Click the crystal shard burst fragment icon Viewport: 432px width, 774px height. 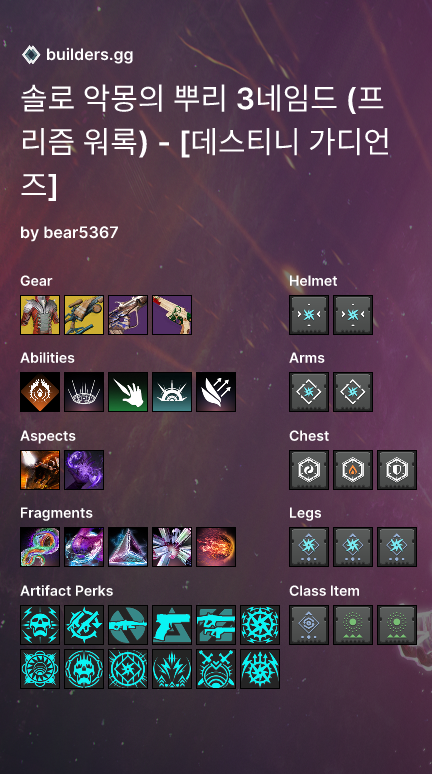point(172,547)
